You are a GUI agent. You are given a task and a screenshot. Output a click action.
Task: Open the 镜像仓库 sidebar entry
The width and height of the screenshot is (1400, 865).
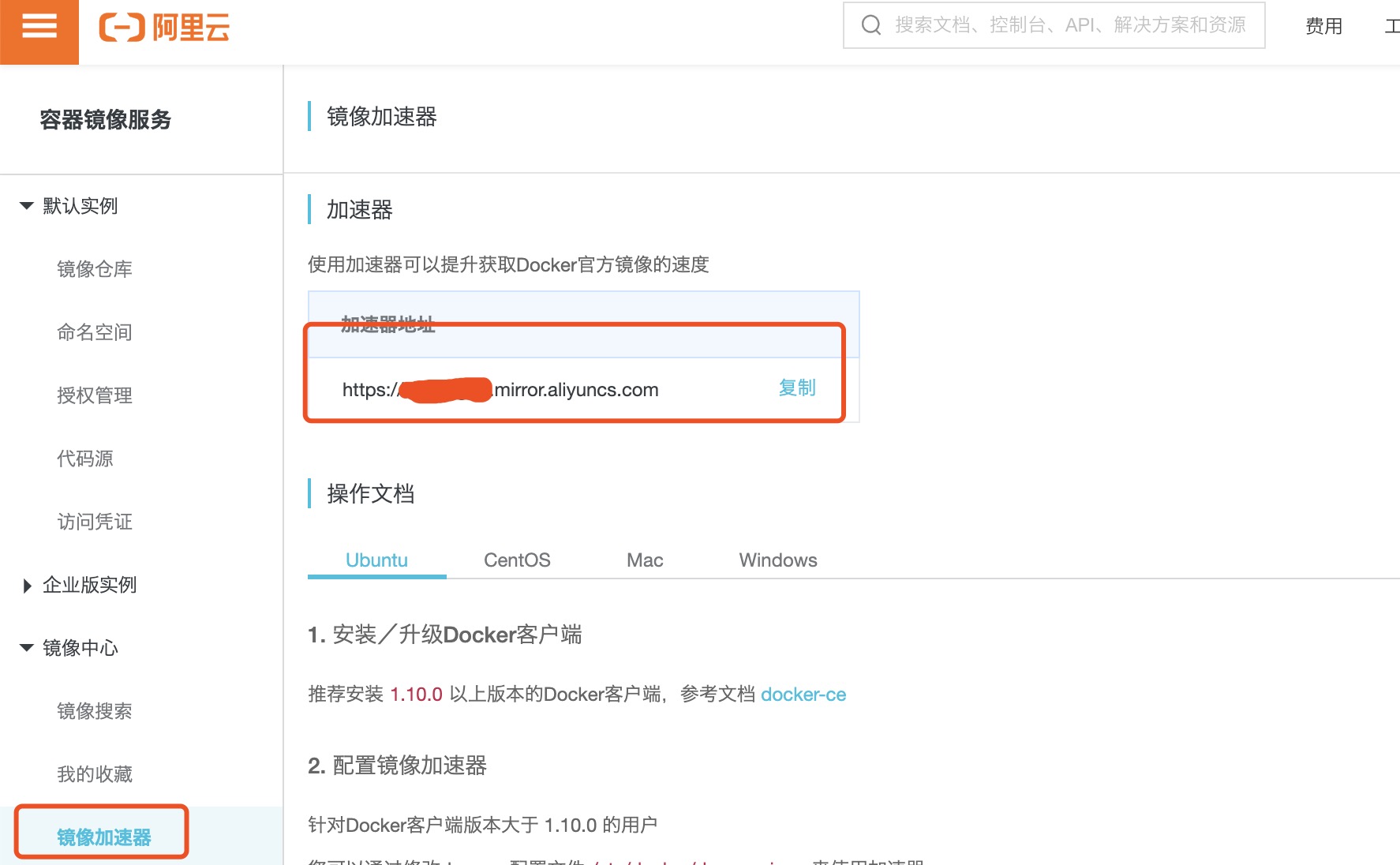point(95,268)
